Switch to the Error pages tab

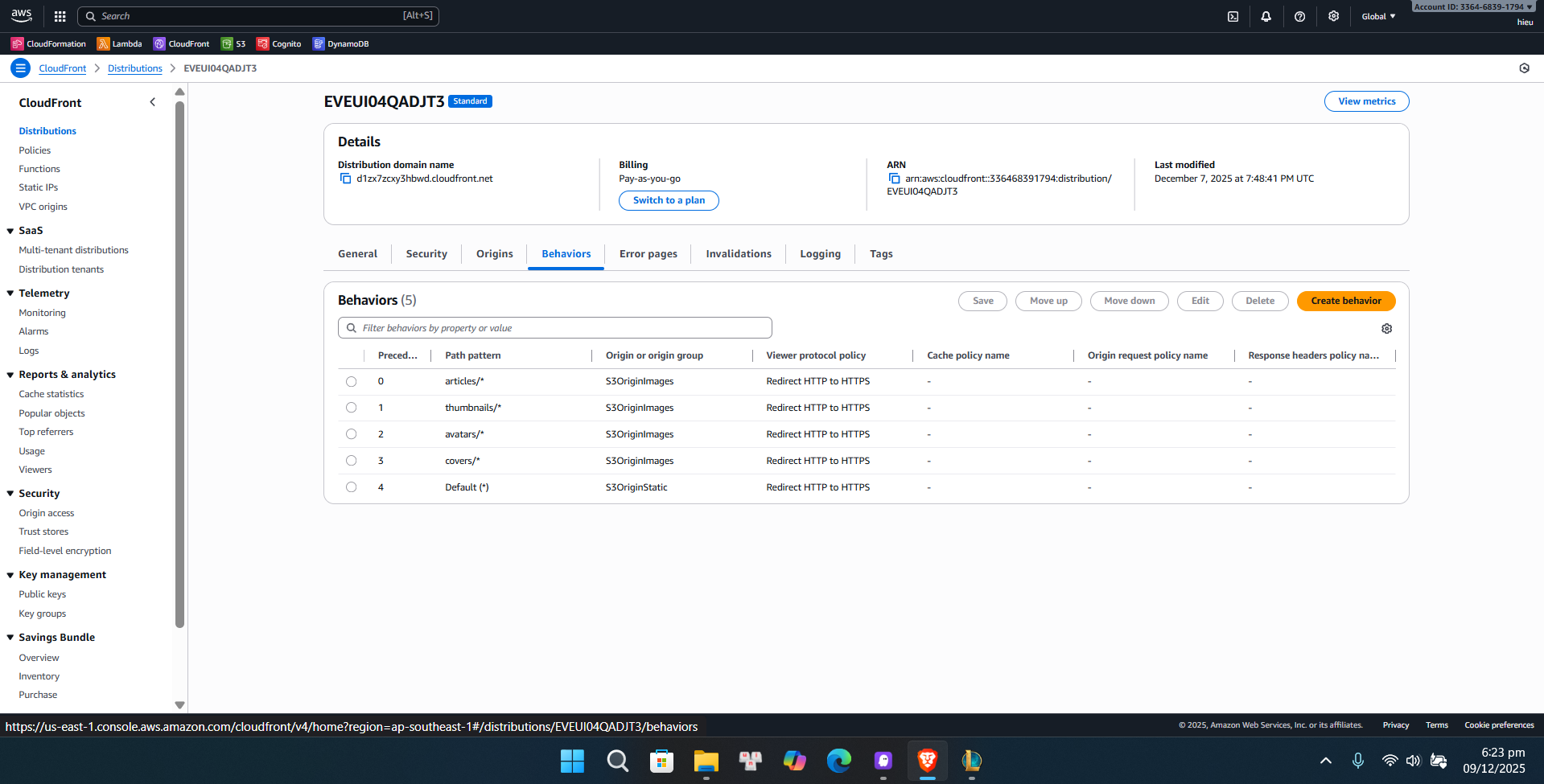(648, 253)
